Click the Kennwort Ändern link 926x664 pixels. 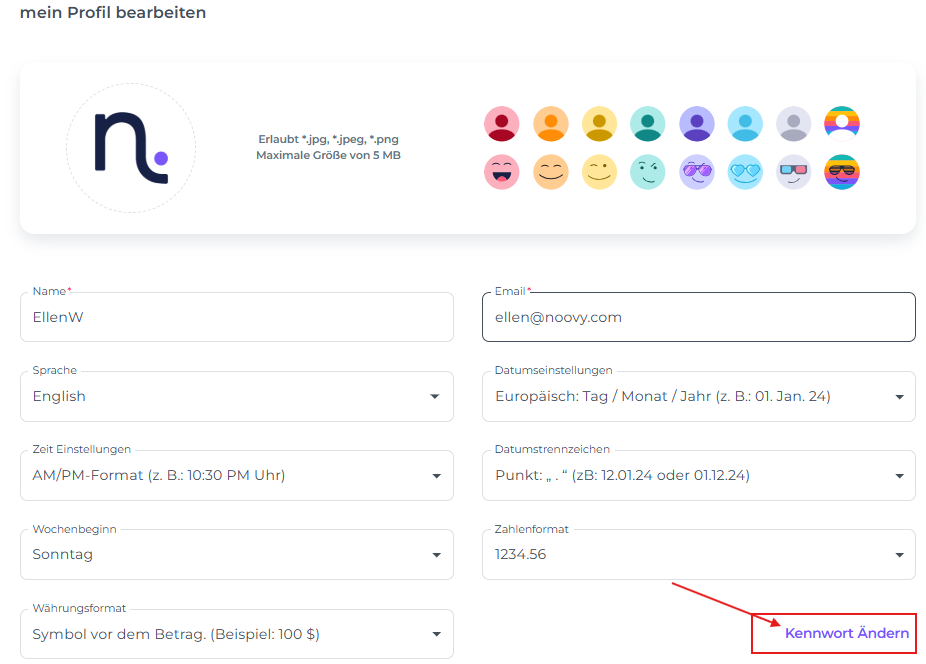[x=846, y=633]
